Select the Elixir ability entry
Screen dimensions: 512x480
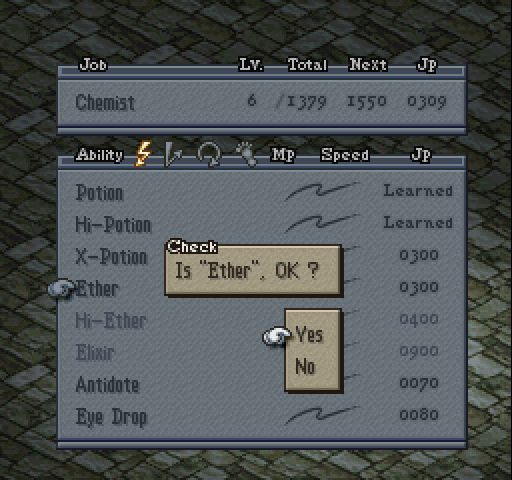(x=95, y=353)
